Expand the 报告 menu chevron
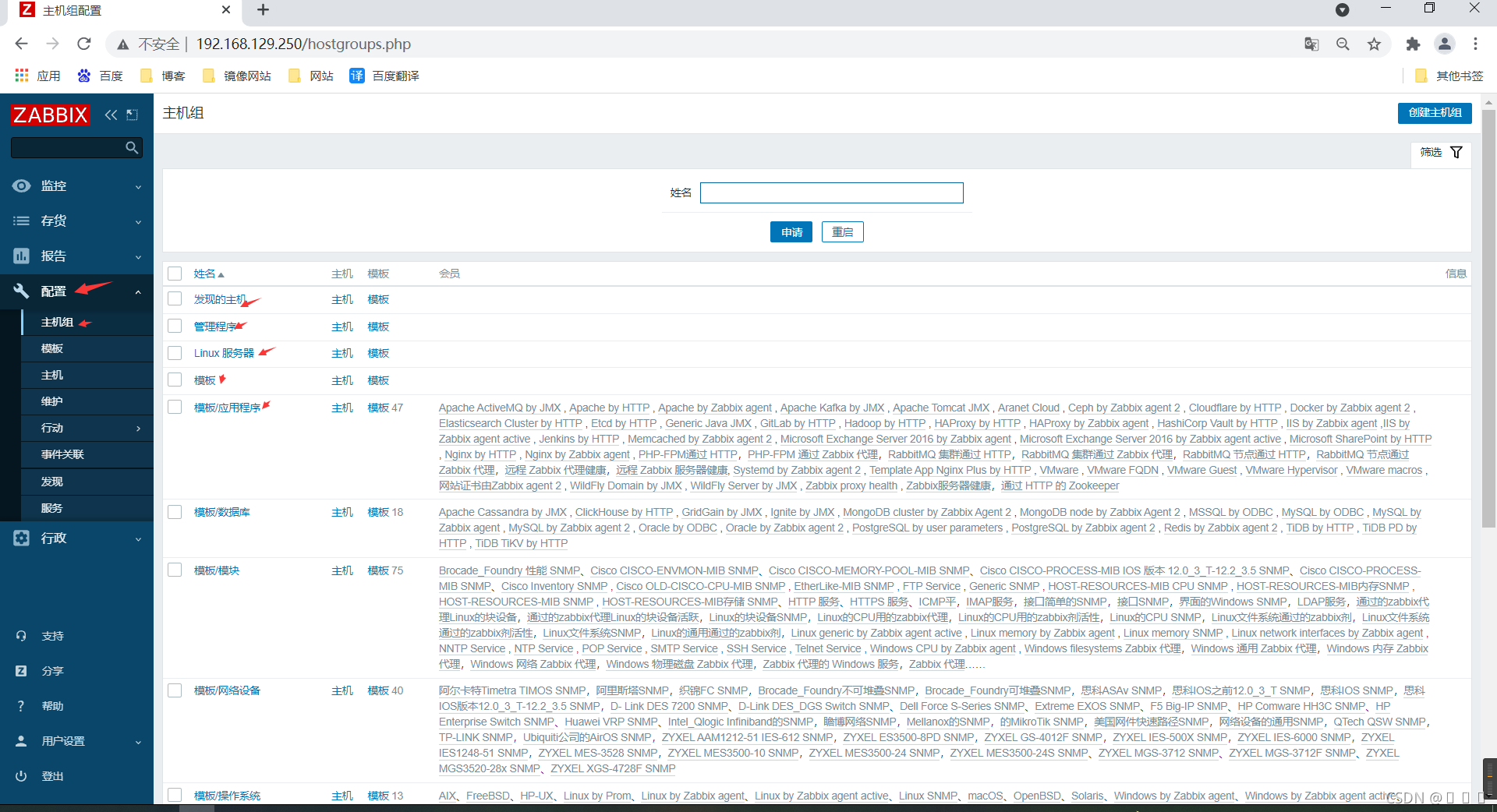 [138, 257]
